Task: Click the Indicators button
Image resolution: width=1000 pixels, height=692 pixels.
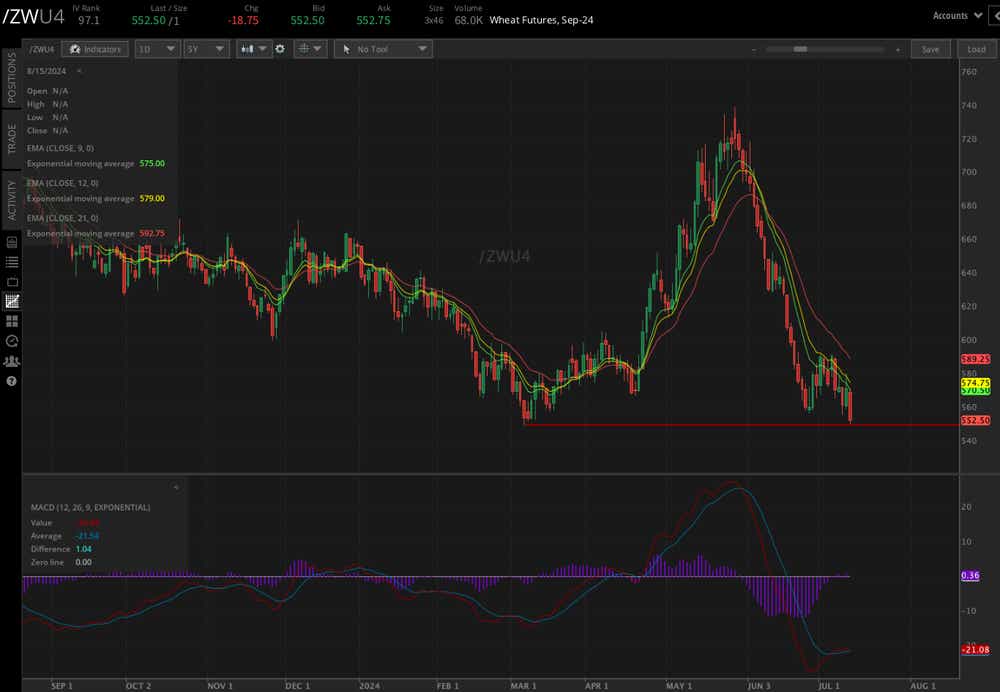Action: 93,49
